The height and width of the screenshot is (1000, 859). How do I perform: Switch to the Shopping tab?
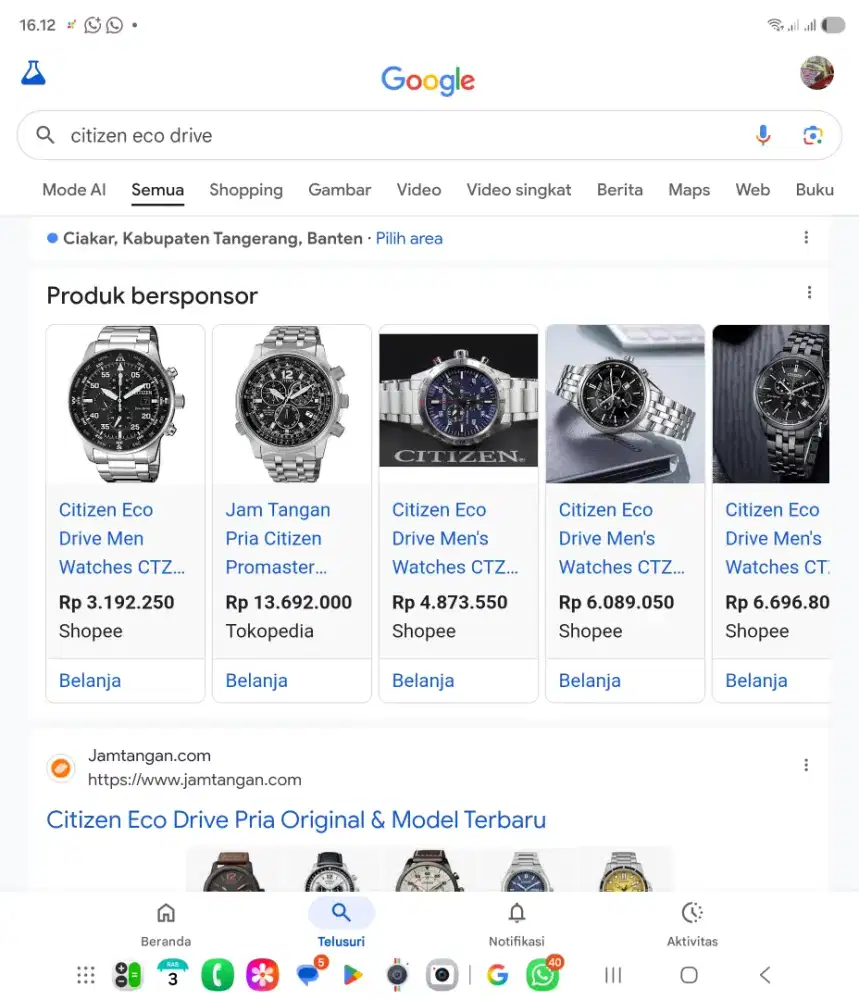click(x=246, y=190)
